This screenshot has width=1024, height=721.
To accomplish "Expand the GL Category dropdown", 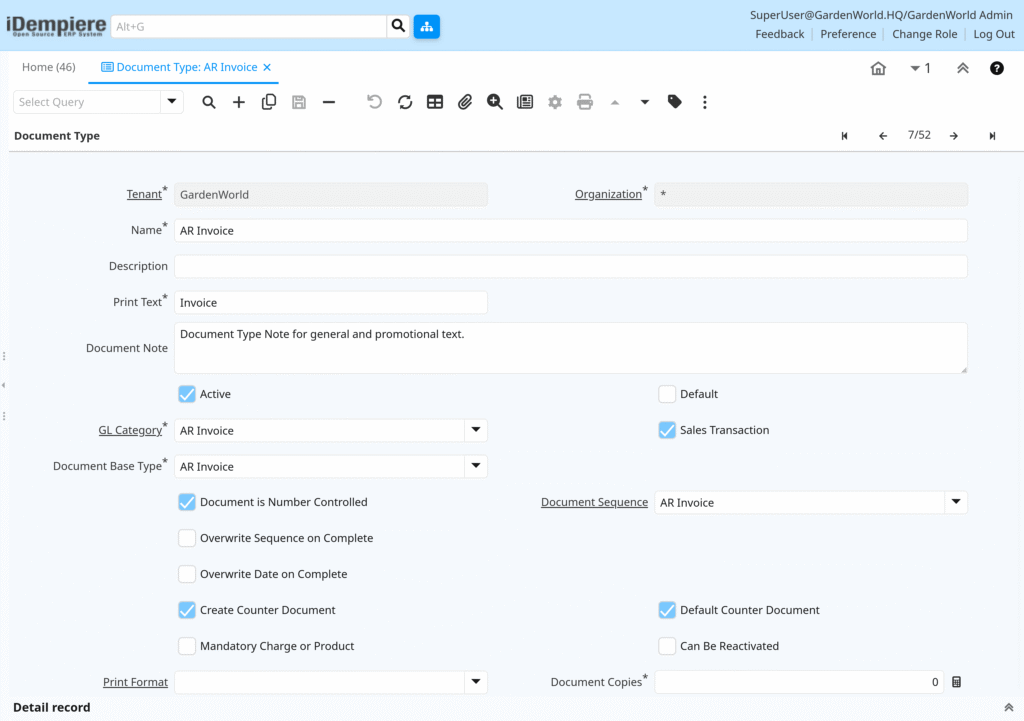I will click(x=476, y=430).
